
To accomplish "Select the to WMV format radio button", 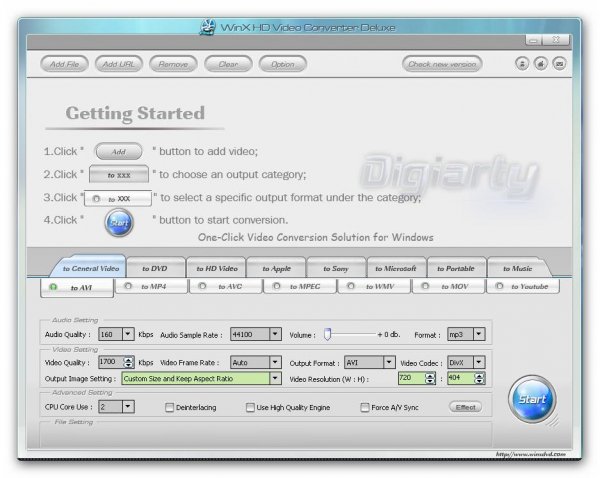I will tap(351, 286).
